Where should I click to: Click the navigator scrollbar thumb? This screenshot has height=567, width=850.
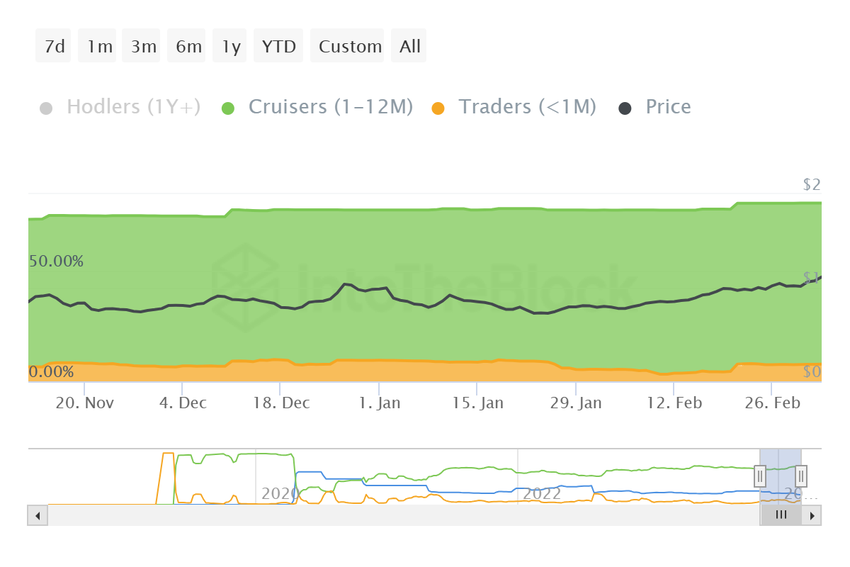tap(781, 516)
